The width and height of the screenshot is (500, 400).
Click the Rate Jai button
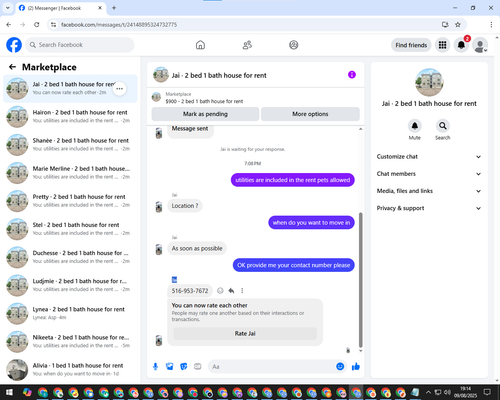(245, 333)
